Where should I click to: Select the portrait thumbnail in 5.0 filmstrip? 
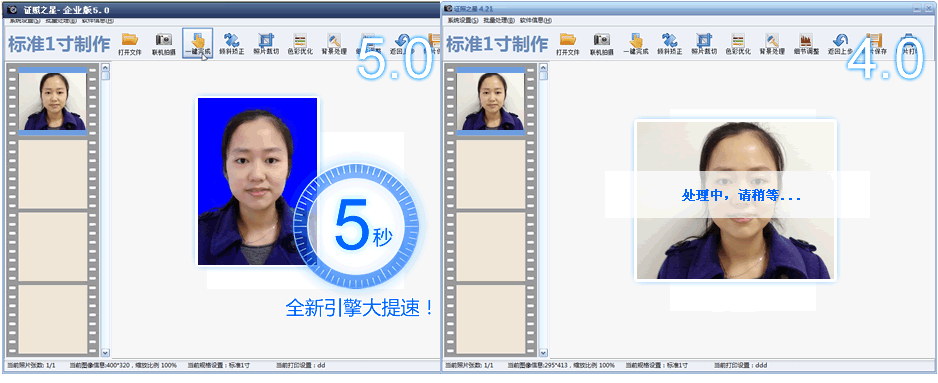(53, 101)
